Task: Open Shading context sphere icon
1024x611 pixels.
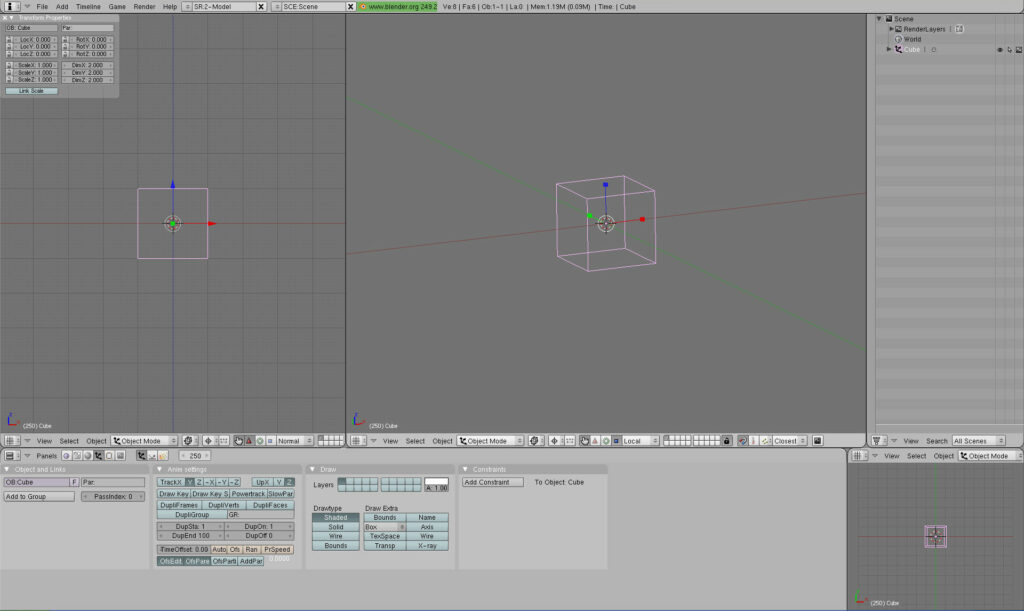Action: pos(88,456)
